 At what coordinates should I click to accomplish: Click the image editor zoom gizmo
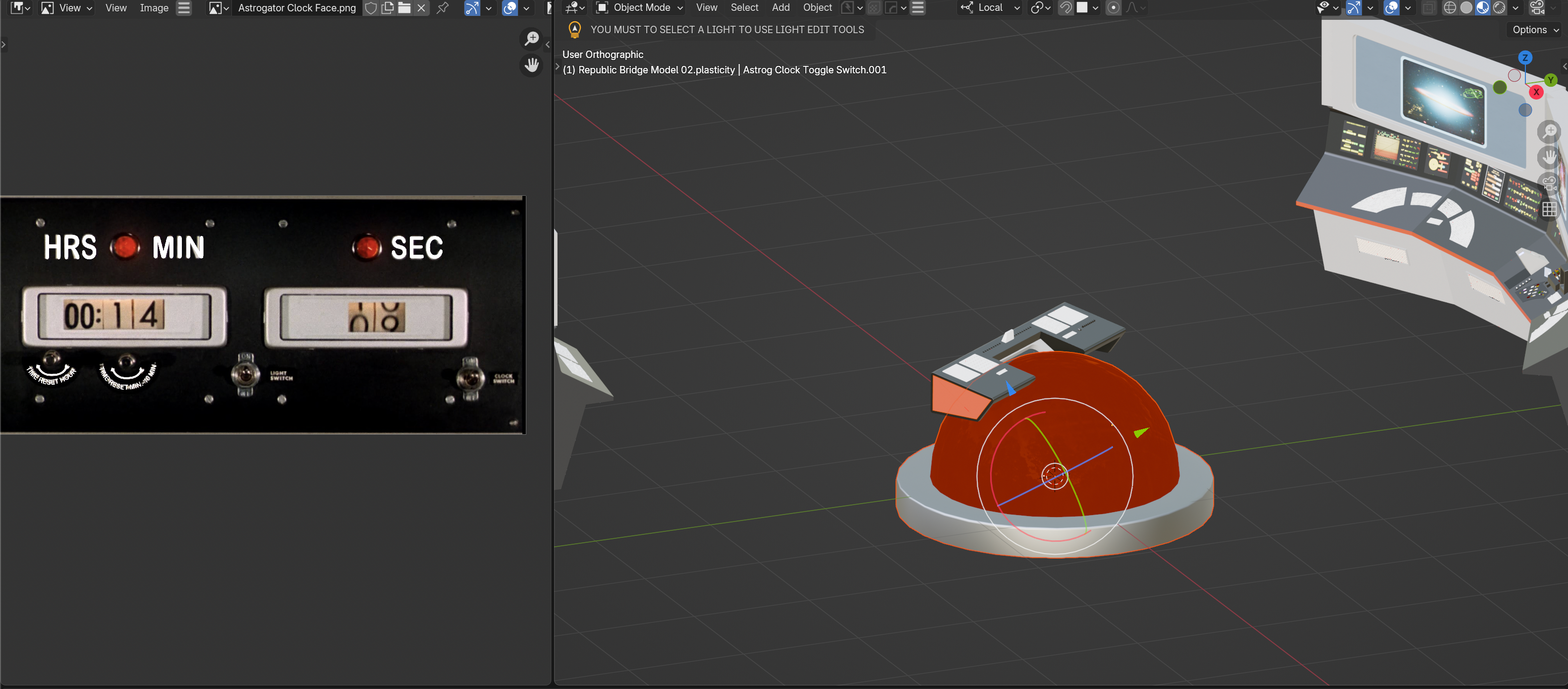point(532,38)
